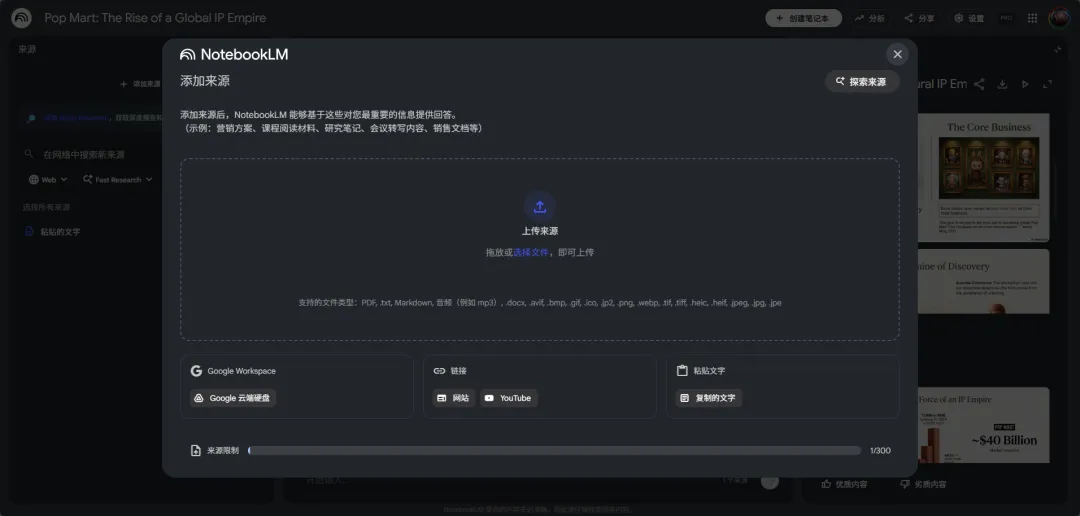
Task: Open 设置 in the header
Action: (x=969, y=19)
